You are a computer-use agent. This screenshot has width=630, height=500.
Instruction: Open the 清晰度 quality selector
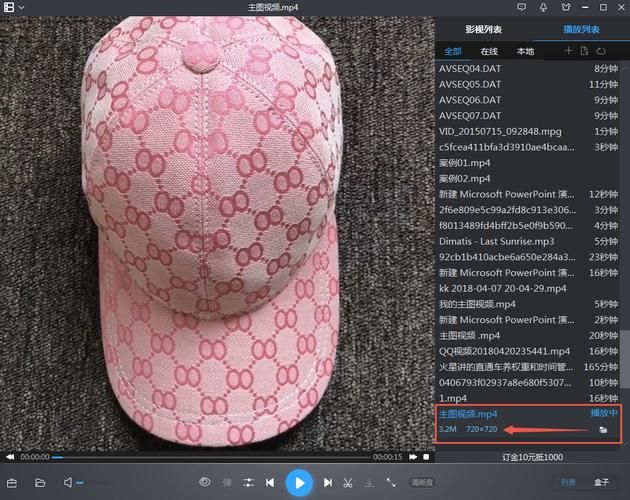(422, 482)
